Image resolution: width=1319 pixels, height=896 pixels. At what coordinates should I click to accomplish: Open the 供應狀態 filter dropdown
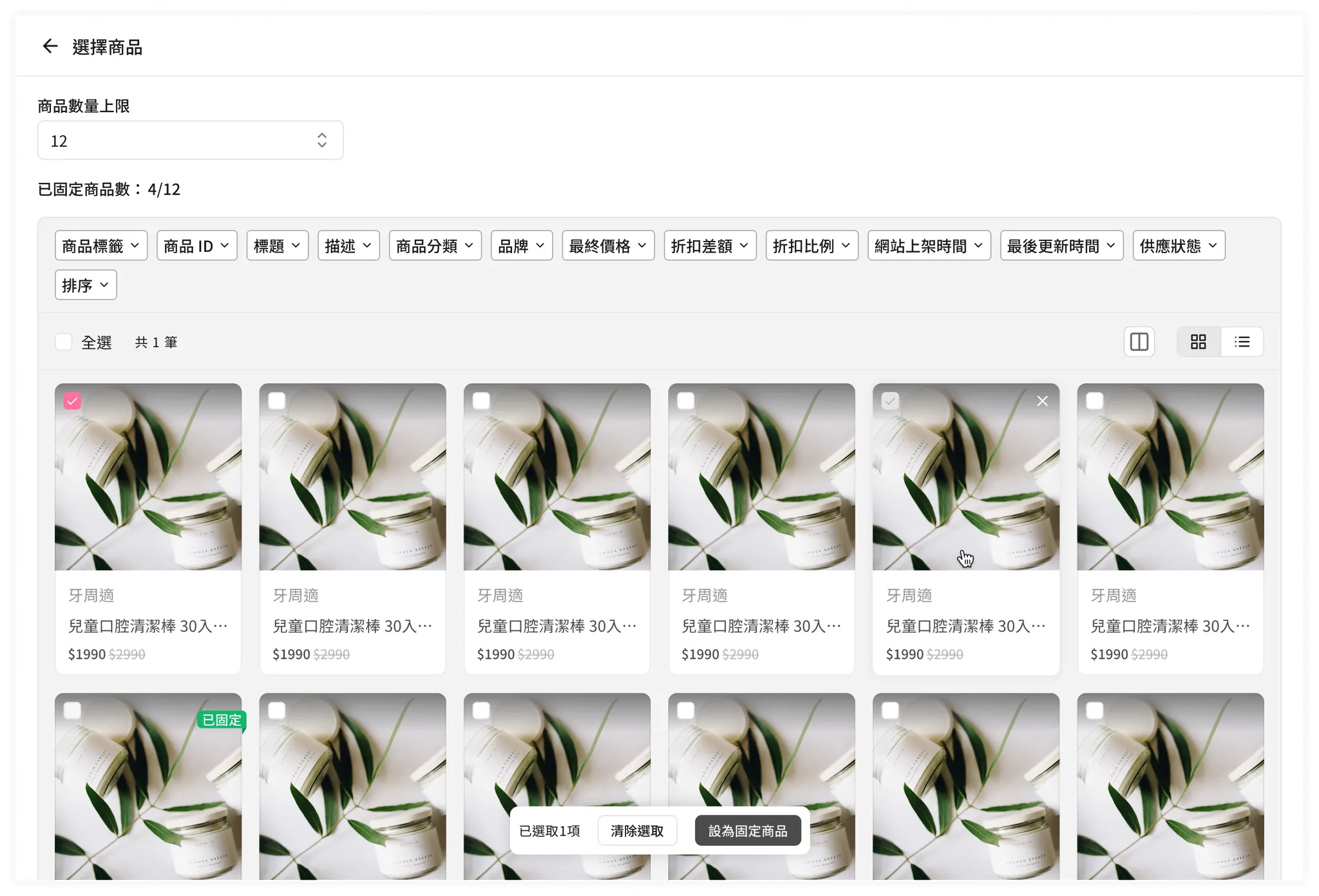tap(1178, 246)
